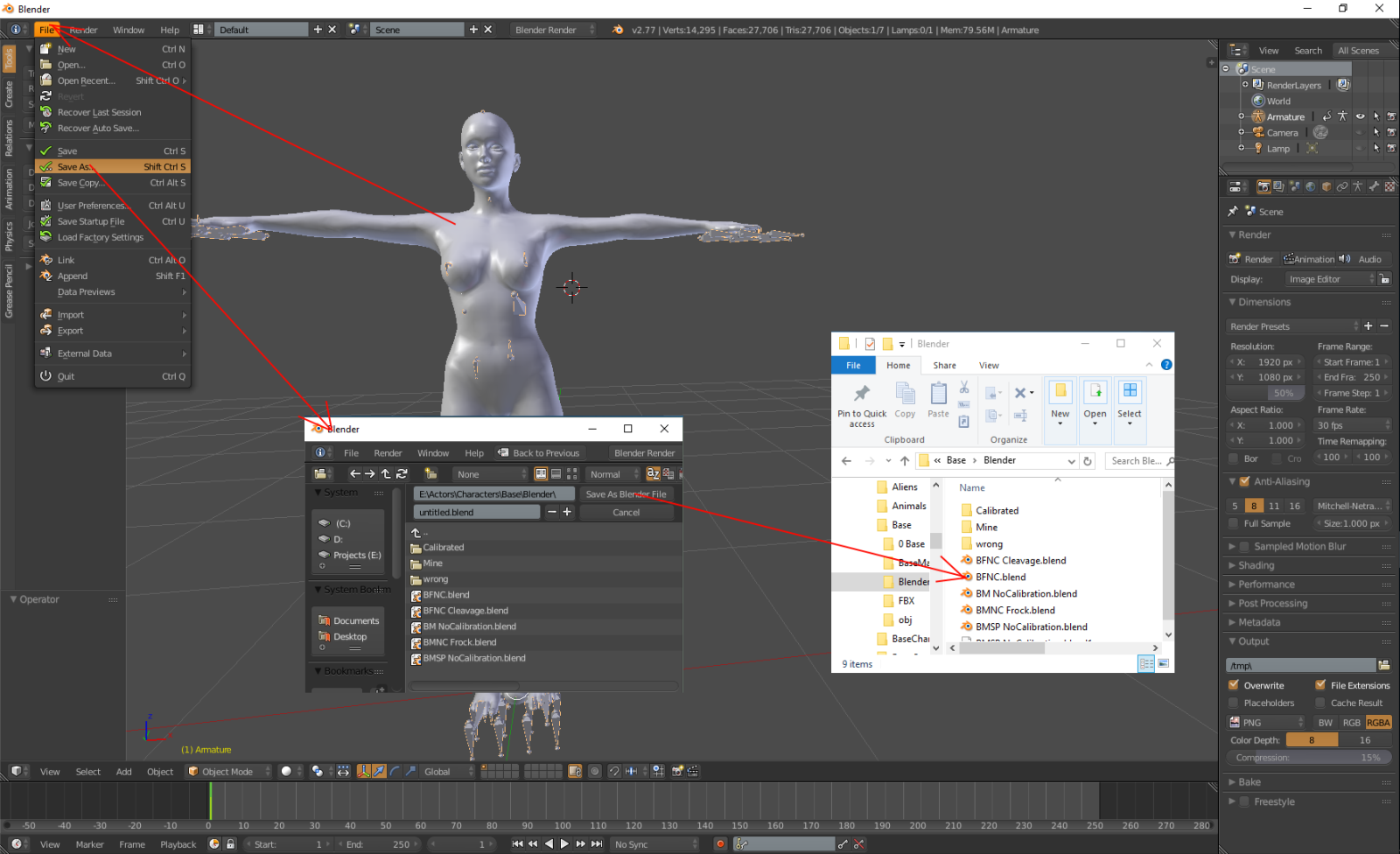Open the Object properties cube tab
The image size is (1400, 854).
[x=1326, y=186]
